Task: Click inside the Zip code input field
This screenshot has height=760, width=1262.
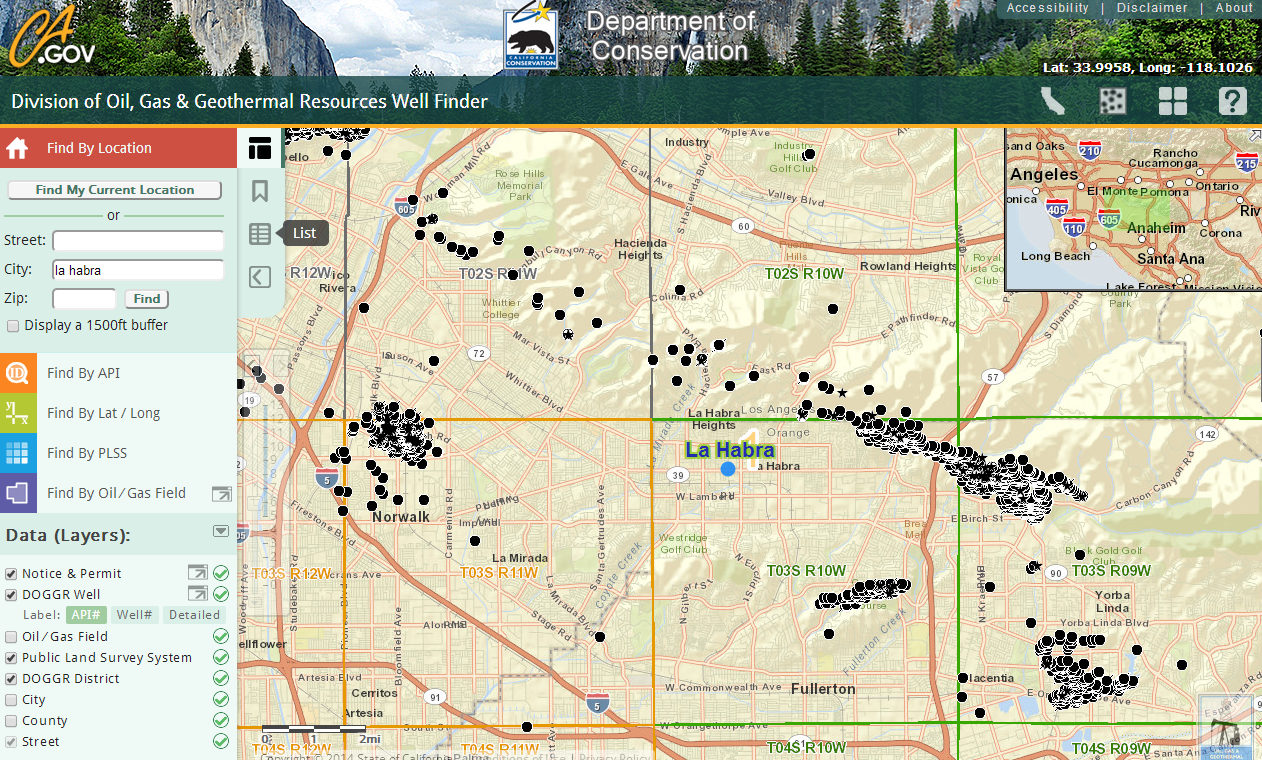Action: coord(84,298)
